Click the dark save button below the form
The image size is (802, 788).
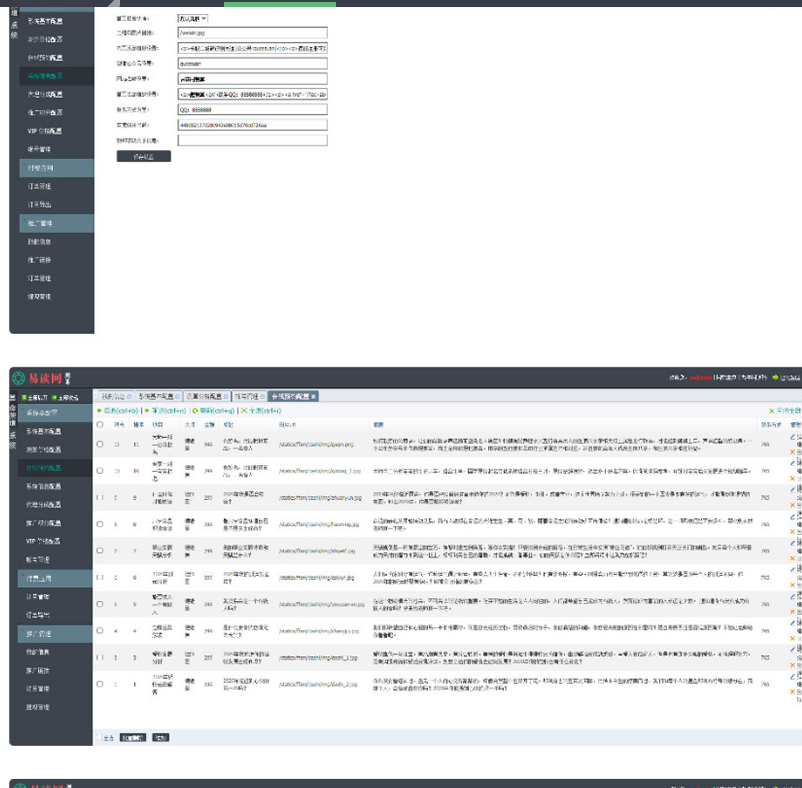coord(144,156)
